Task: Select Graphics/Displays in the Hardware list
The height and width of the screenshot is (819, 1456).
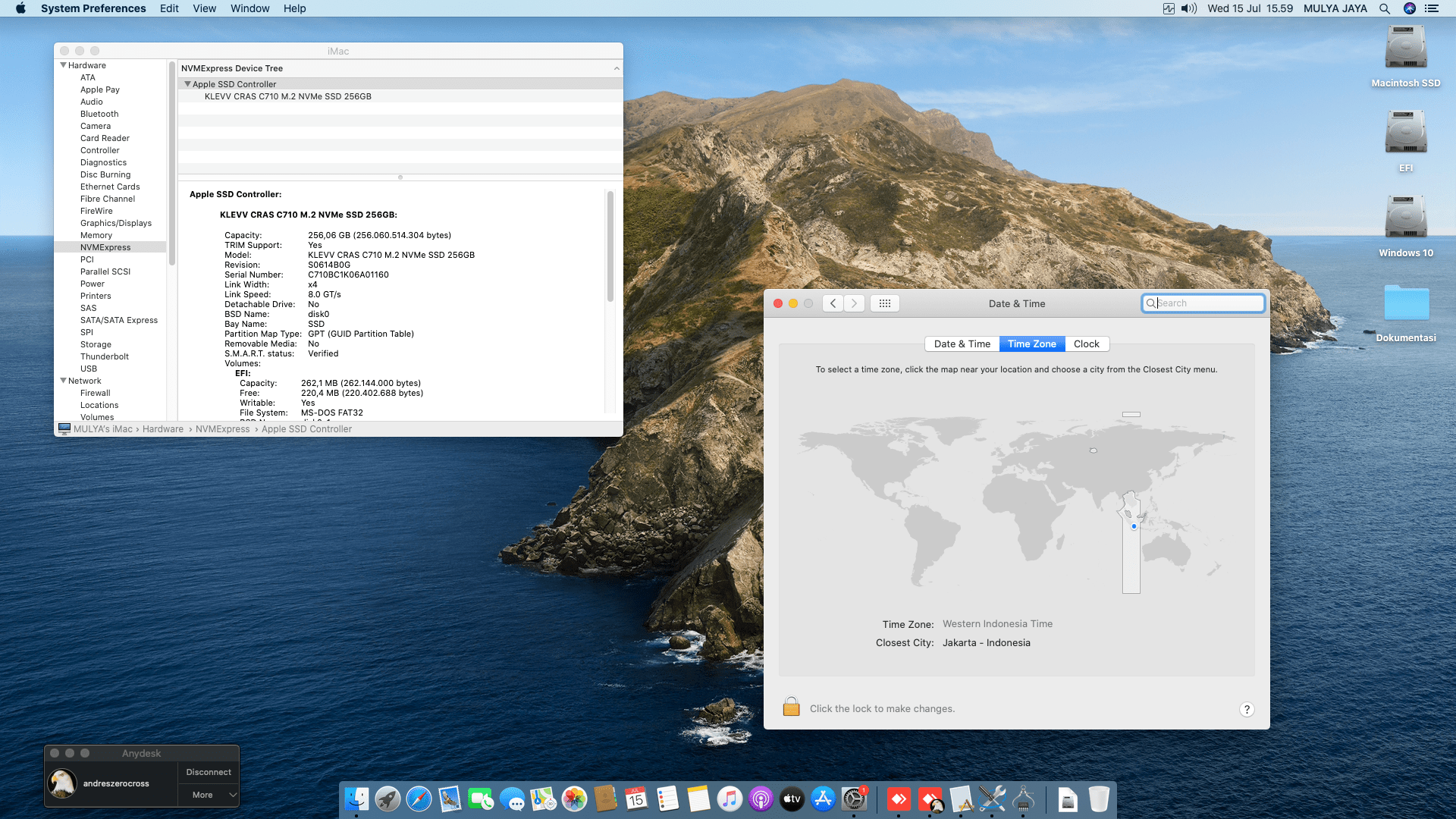Action: 116,223
